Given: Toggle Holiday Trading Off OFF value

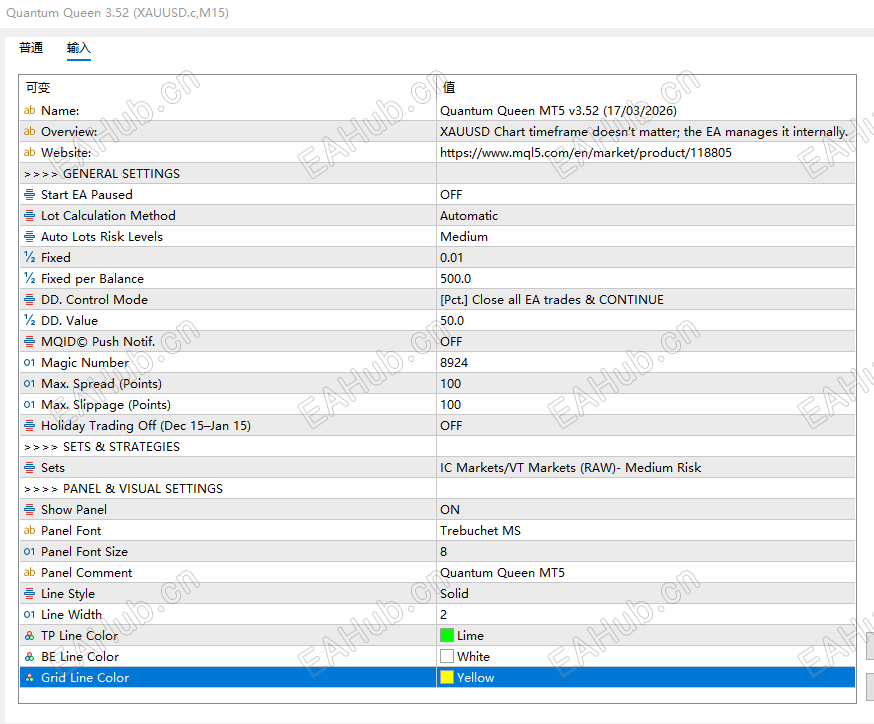Looking at the screenshot, I should (x=646, y=426).
